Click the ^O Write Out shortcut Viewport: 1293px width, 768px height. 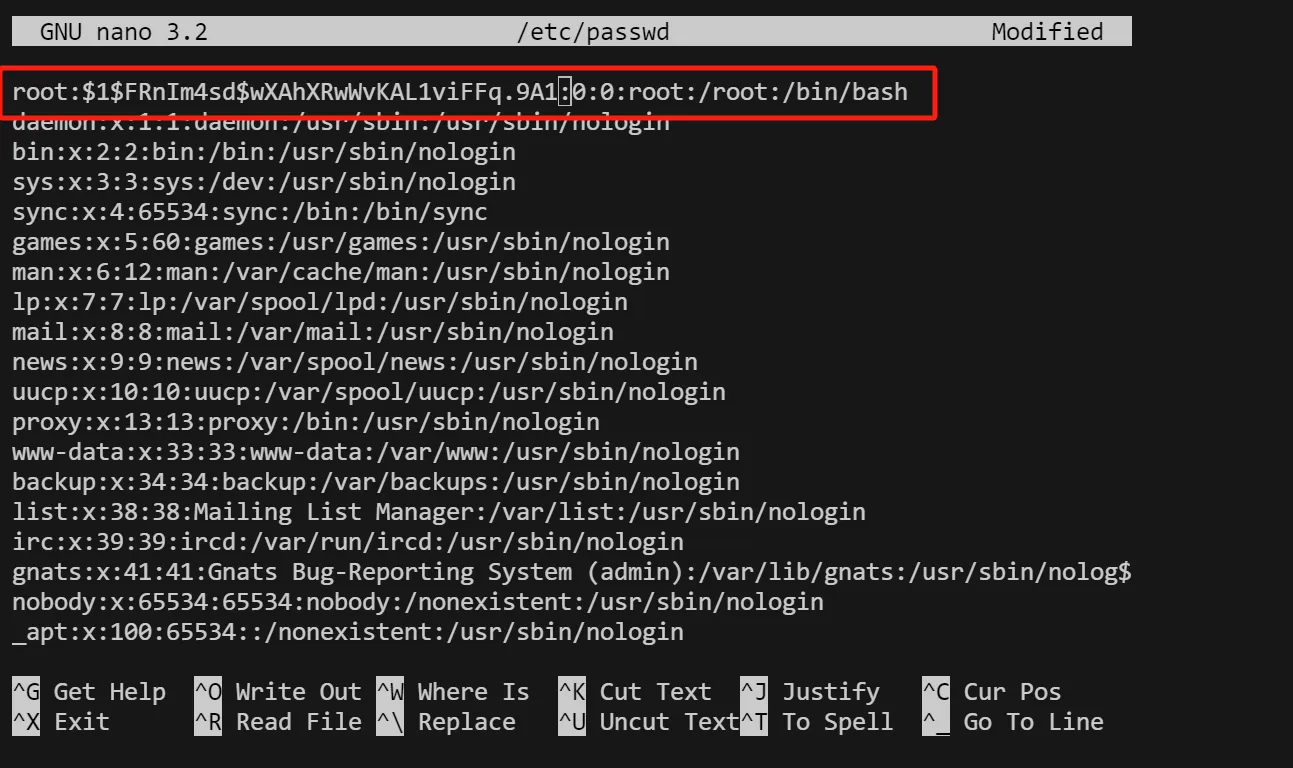(x=278, y=692)
